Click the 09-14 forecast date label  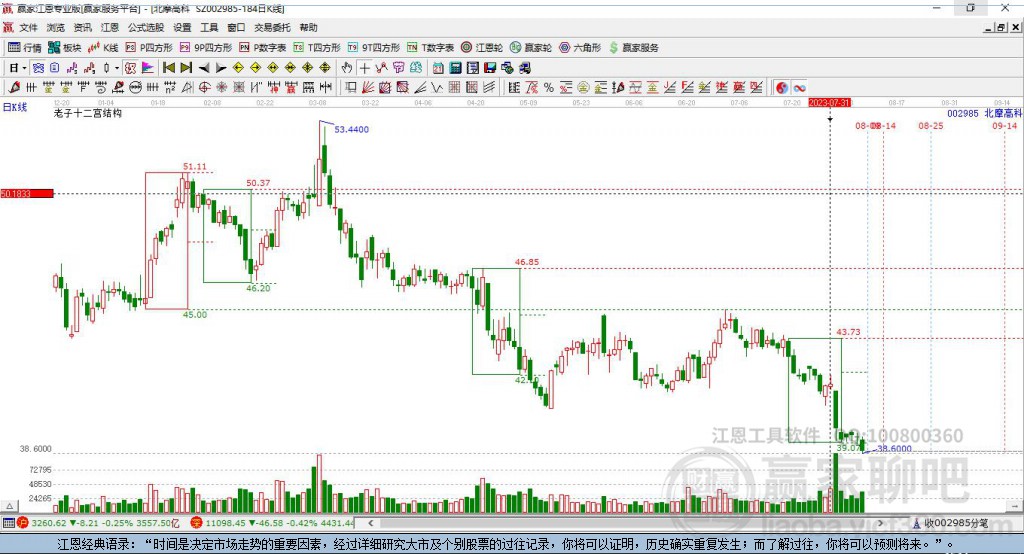pos(1004,125)
